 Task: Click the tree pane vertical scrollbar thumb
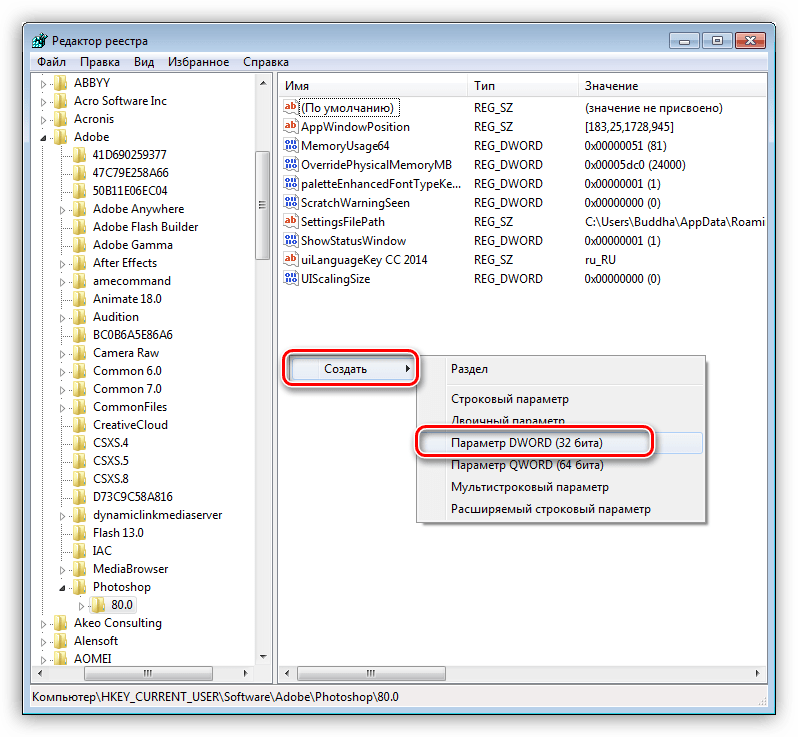point(263,205)
